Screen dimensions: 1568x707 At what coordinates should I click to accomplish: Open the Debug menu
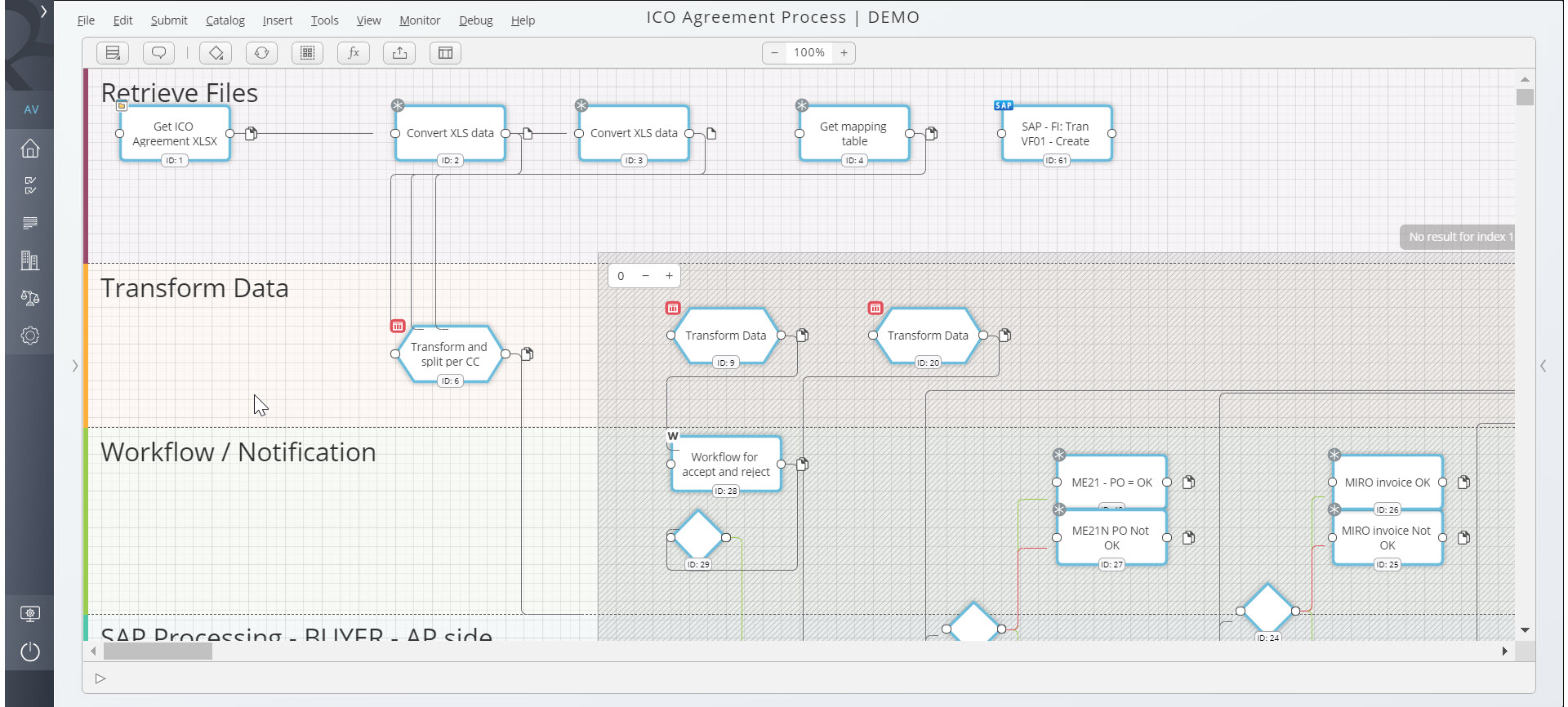coord(475,20)
